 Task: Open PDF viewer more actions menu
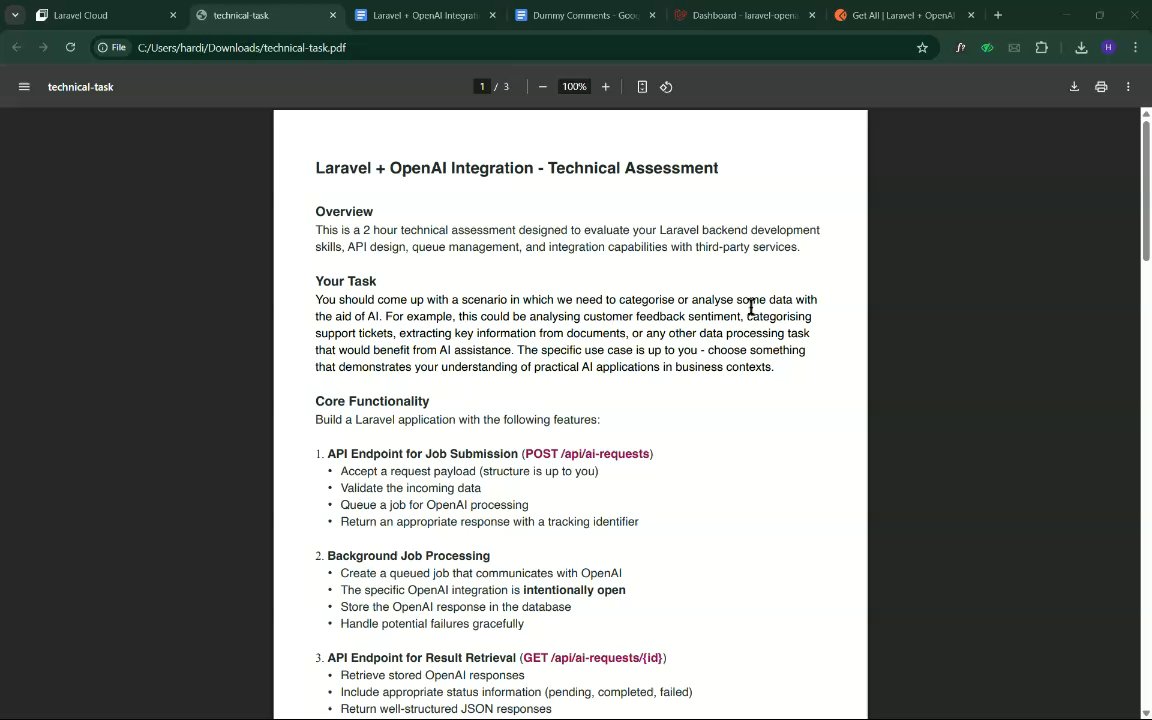click(1128, 87)
